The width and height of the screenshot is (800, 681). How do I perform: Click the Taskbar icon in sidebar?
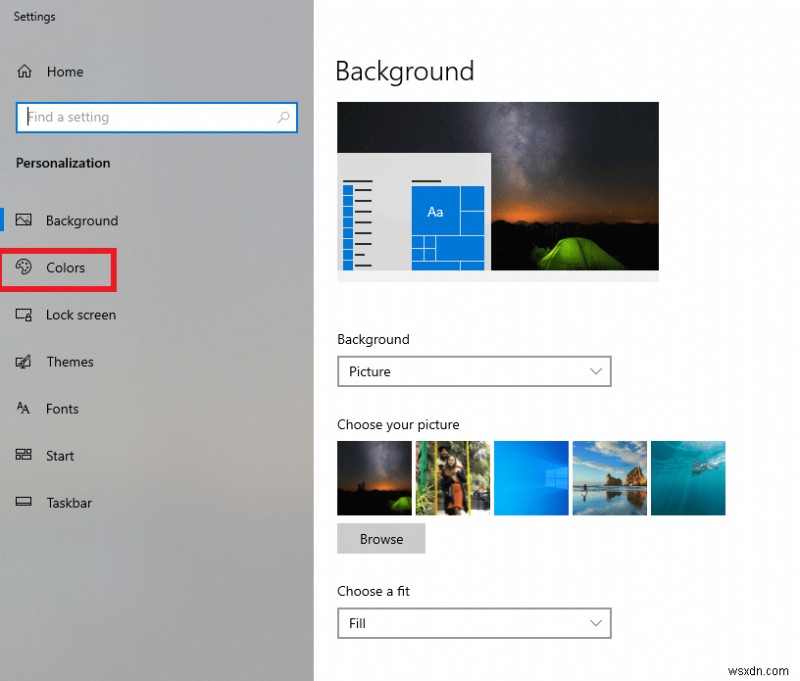tap(23, 502)
